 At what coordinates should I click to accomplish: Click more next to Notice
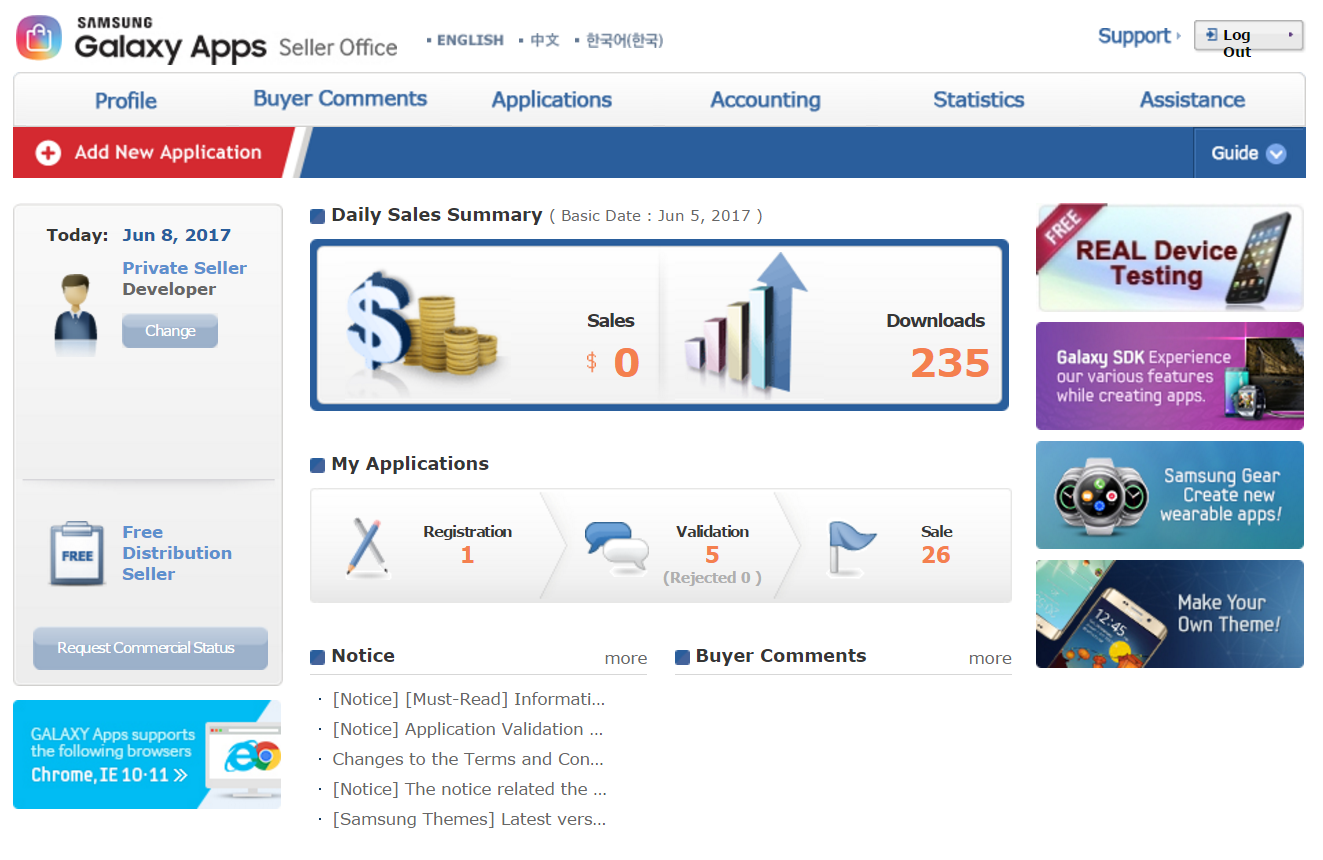(626, 658)
